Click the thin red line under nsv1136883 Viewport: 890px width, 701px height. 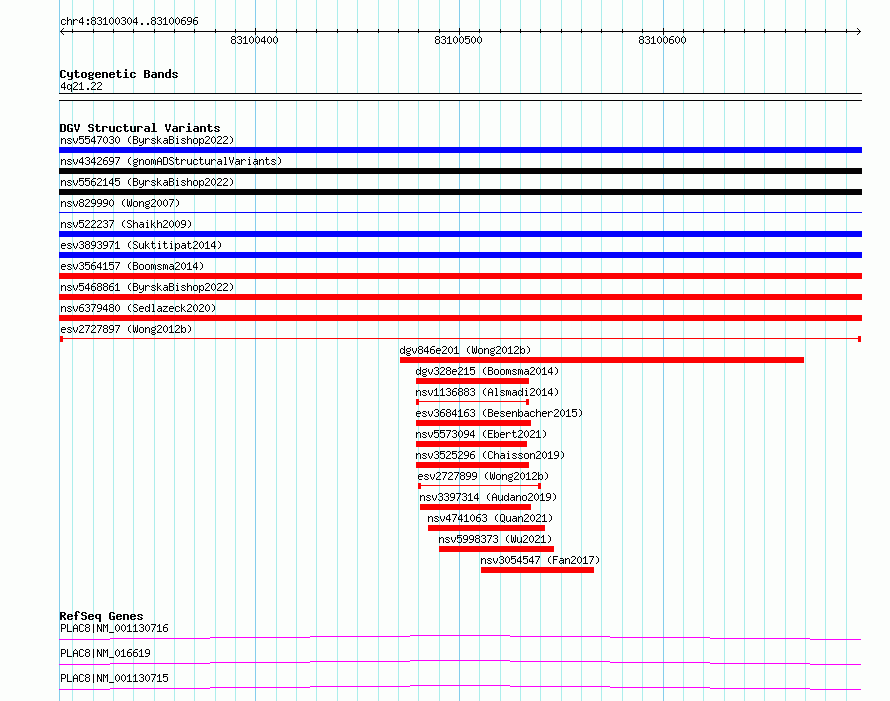(472, 402)
